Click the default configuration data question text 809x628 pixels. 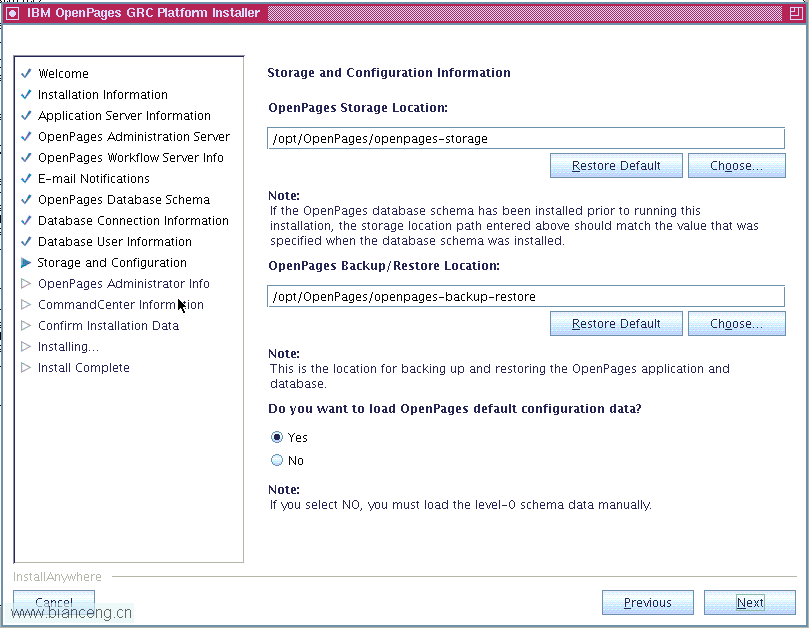point(455,409)
